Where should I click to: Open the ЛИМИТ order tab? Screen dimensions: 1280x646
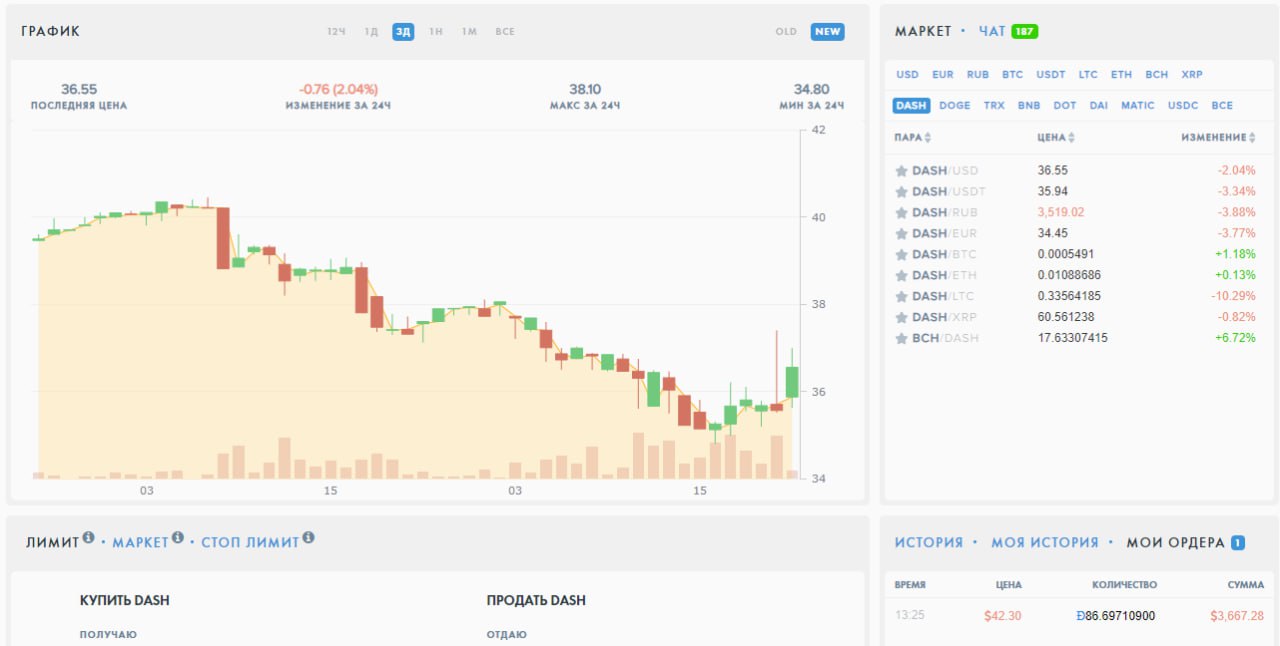pyautogui.click(x=52, y=543)
